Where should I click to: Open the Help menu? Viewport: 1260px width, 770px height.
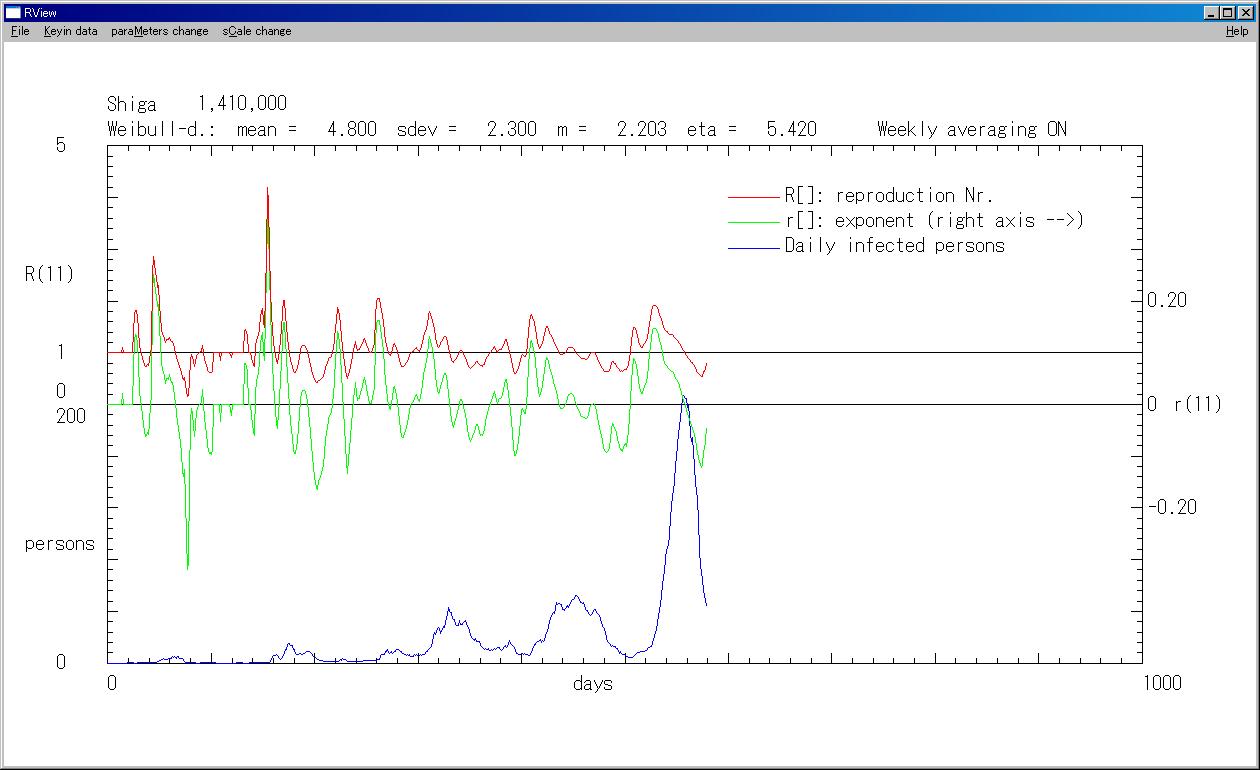tap(1237, 31)
